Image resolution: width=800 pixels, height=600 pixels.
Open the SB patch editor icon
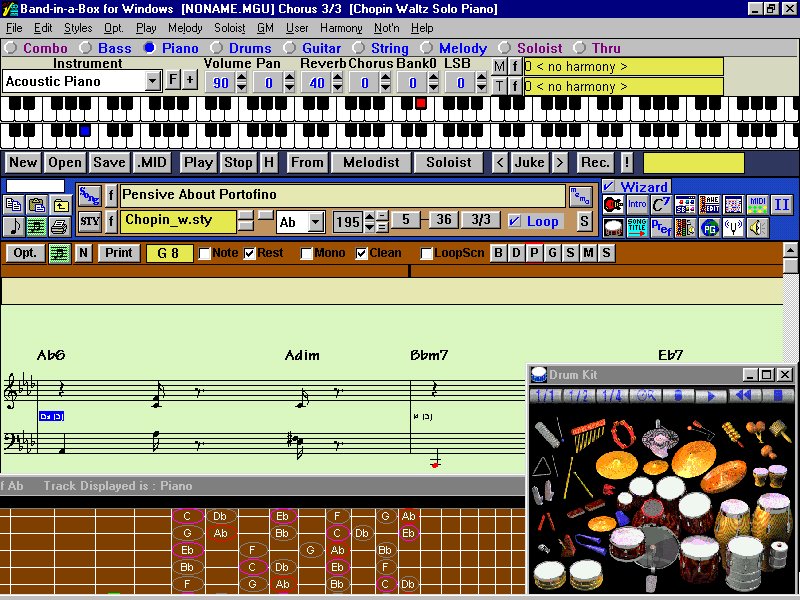[x=685, y=205]
